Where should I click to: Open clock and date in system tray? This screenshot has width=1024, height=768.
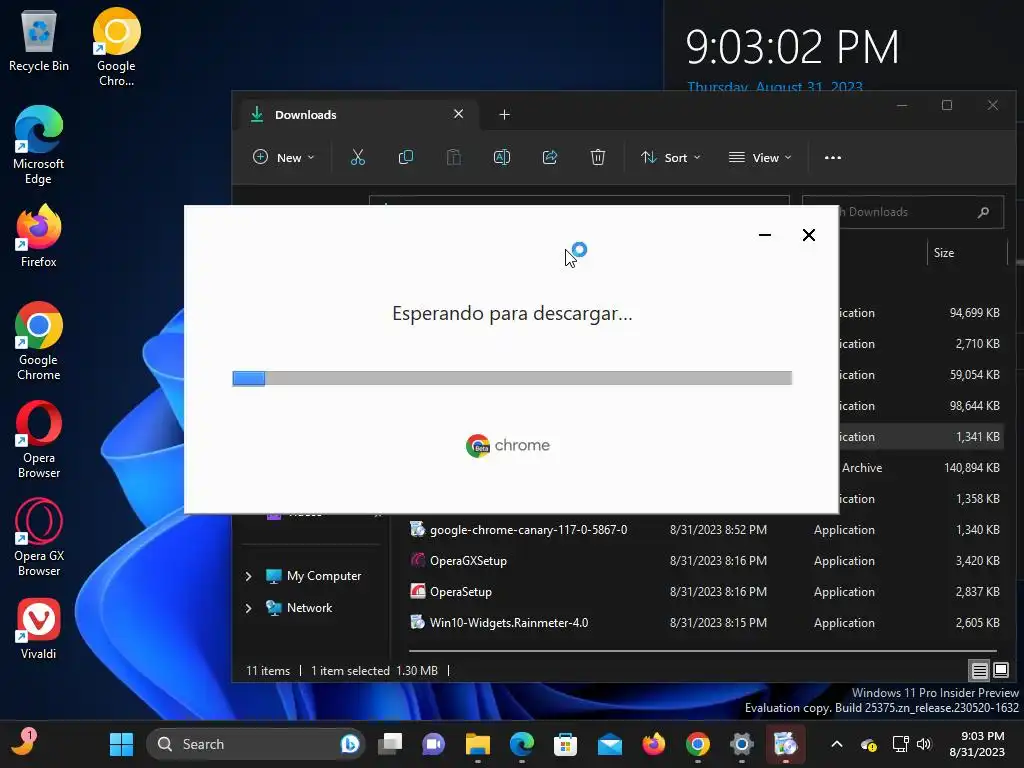tap(977, 744)
